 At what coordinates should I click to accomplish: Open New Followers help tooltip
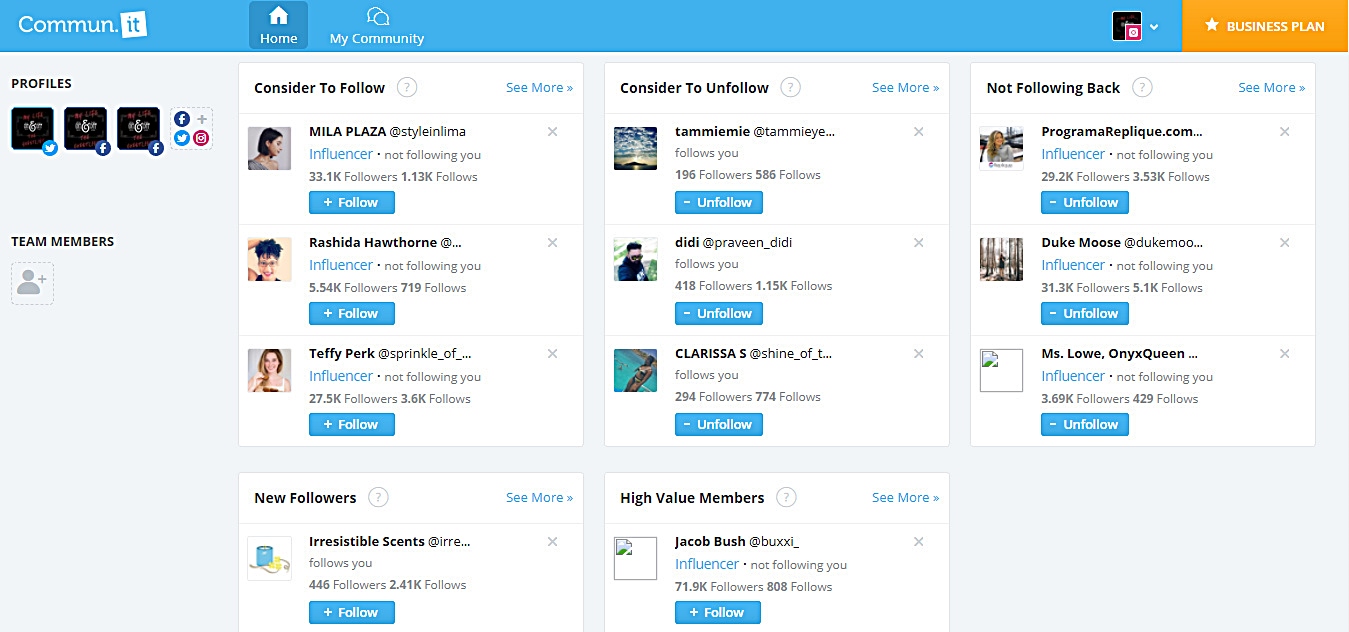(x=378, y=497)
